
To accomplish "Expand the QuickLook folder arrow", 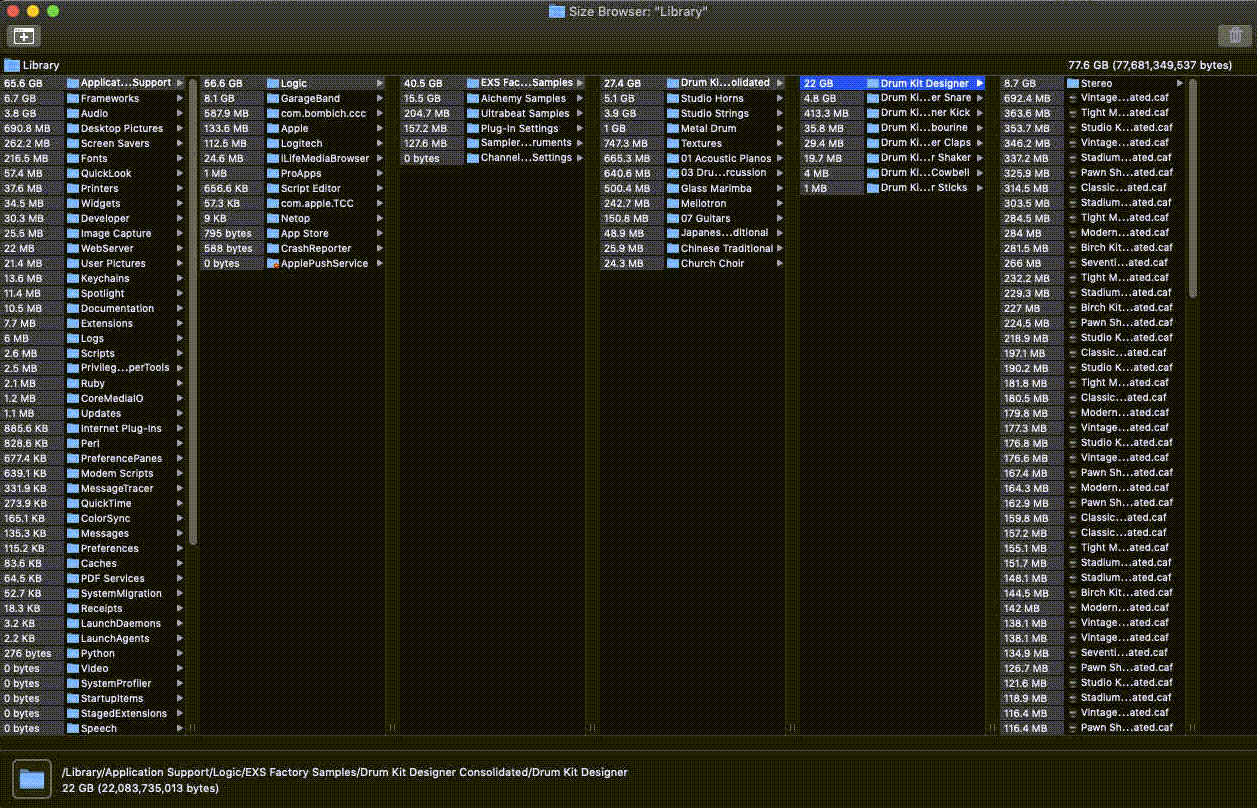I will tap(180, 173).
